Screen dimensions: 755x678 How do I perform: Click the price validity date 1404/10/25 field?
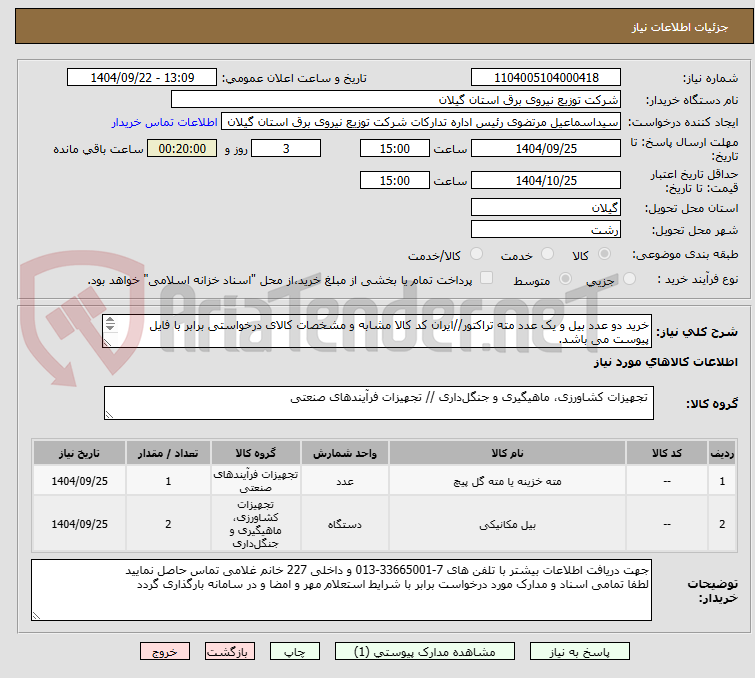click(546, 181)
